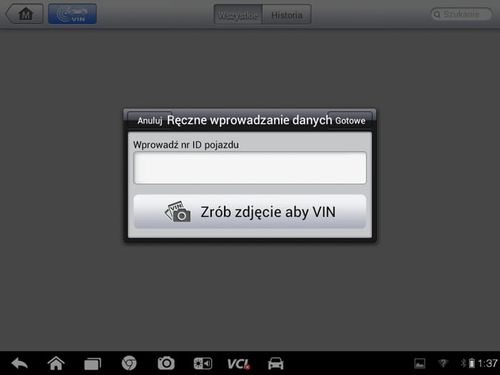Image resolution: width=500 pixels, height=375 pixels.
Task: Select the VIN scan button in header
Action: [72, 14]
